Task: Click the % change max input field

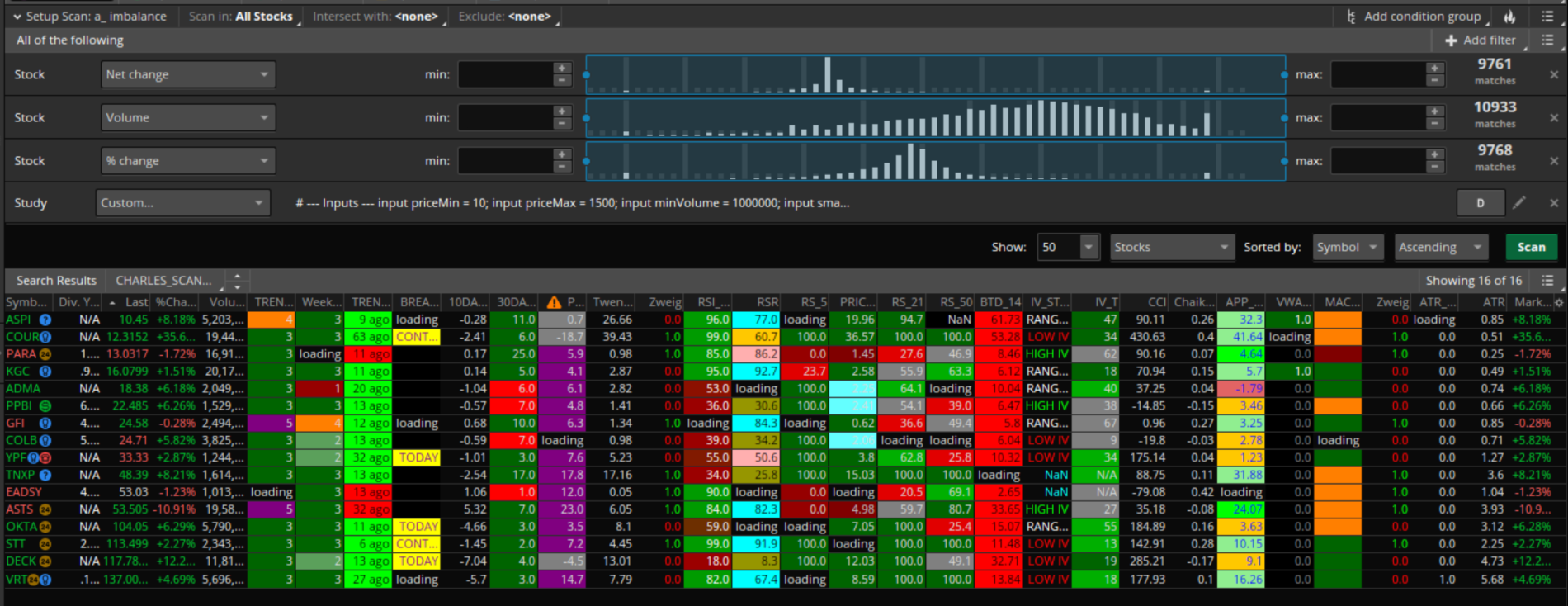Action: click(x=1379, y=160)
